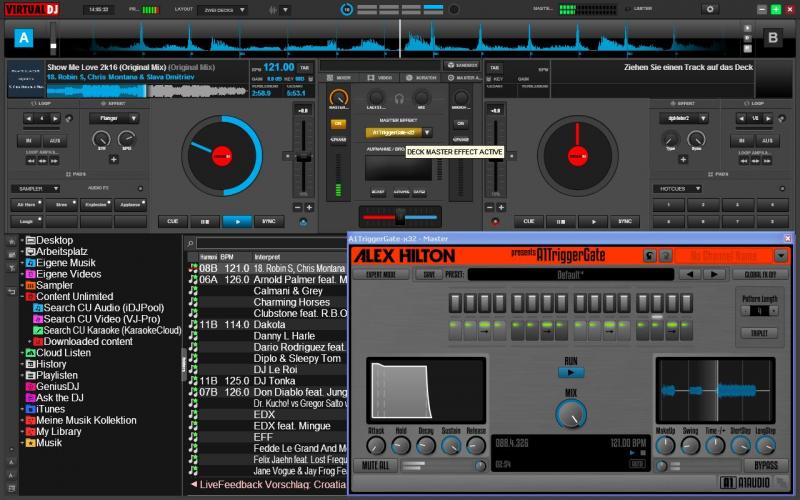Toggle the RUN play button in A1TriggerGate
The image size is (800, 500).
point(570,372)
